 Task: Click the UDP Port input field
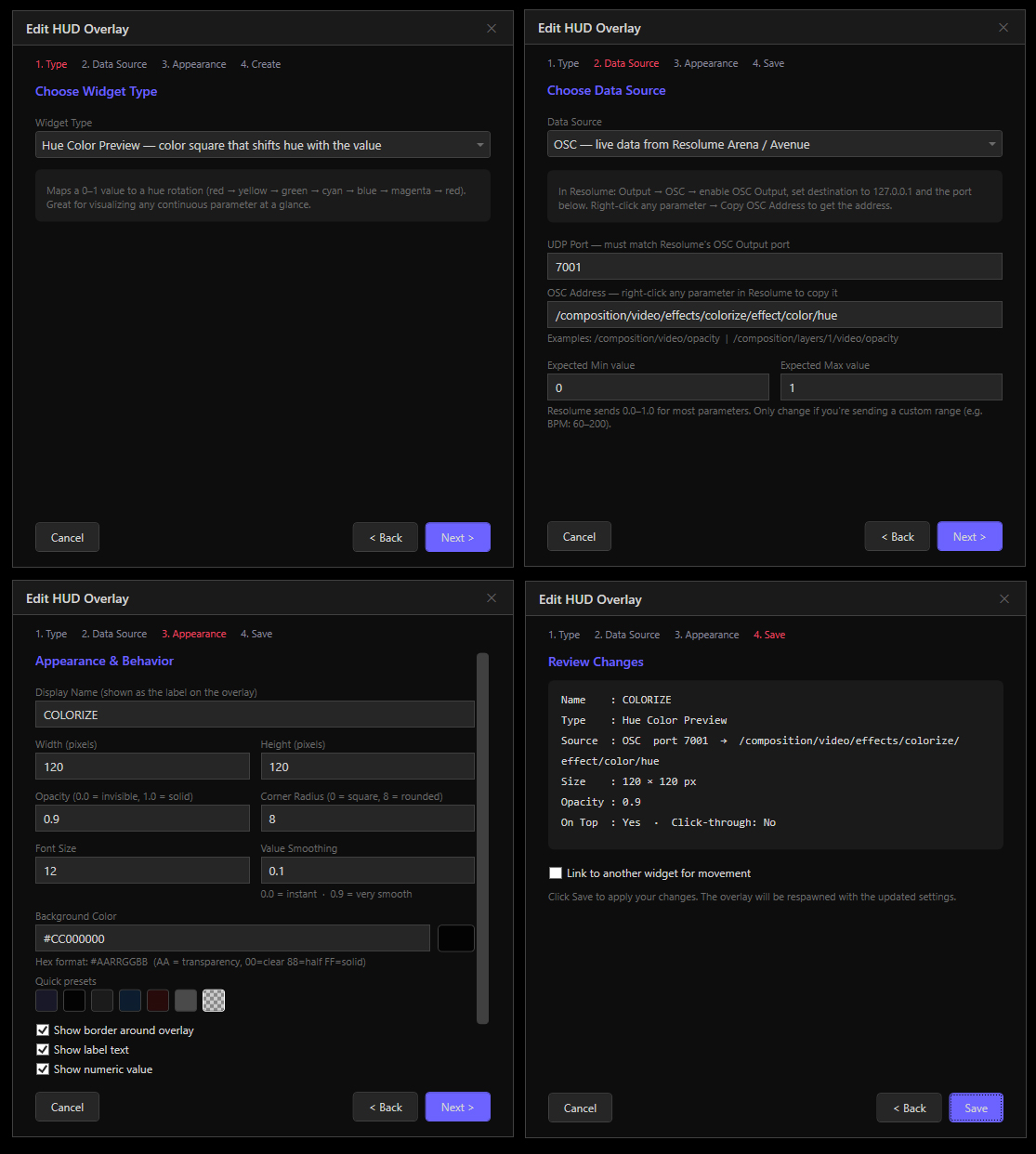click(x=774, y=267)
